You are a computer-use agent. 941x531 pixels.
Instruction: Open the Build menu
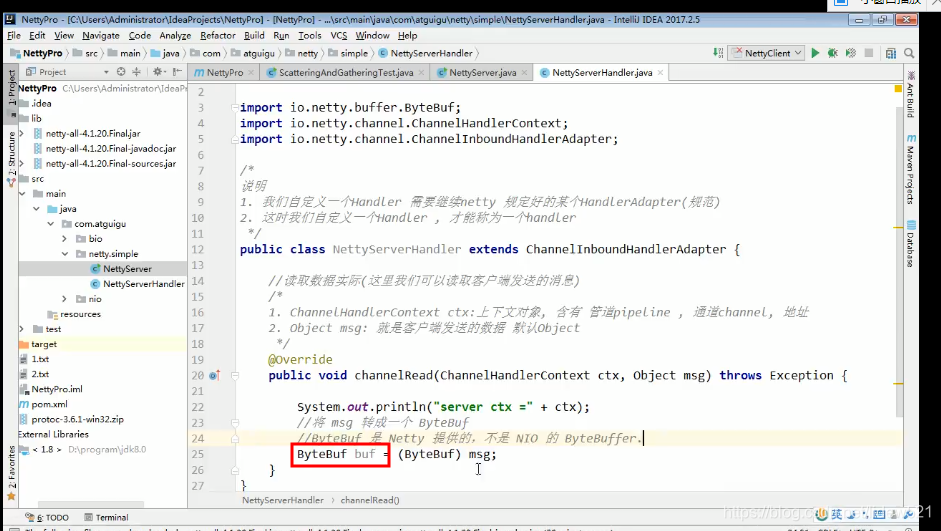(x=254, y=35)
